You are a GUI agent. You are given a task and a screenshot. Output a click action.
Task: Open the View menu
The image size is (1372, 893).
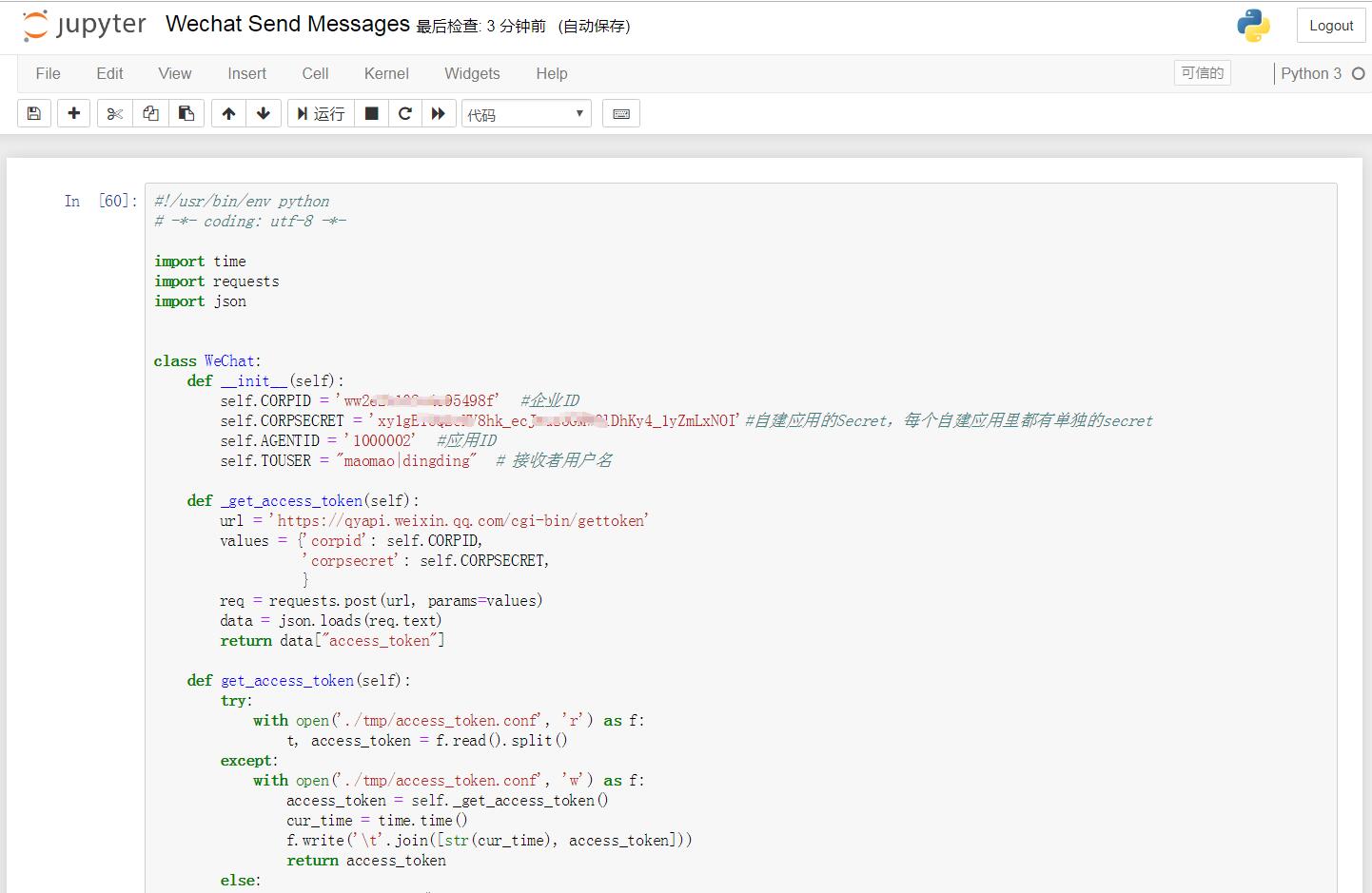[x=175, y=73]
